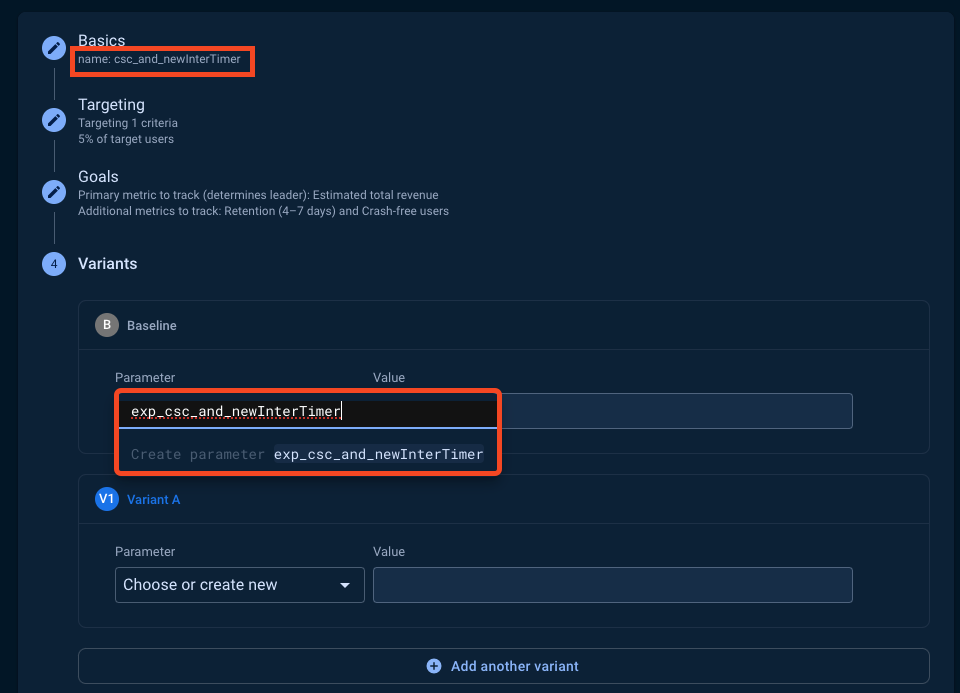
Task: Click '5% of target users' text
Action: click(126, 139)
